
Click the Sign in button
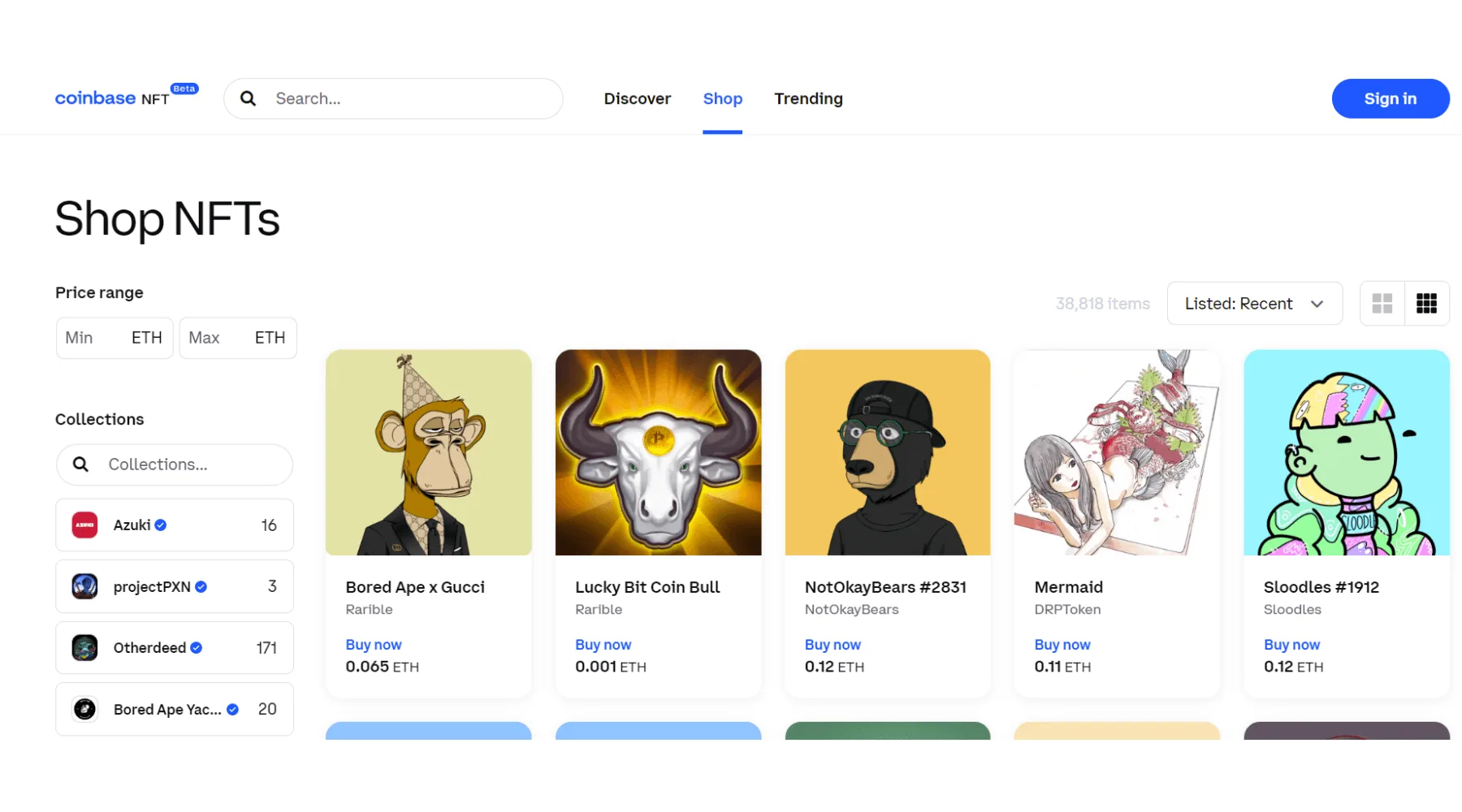point(1390,98)
